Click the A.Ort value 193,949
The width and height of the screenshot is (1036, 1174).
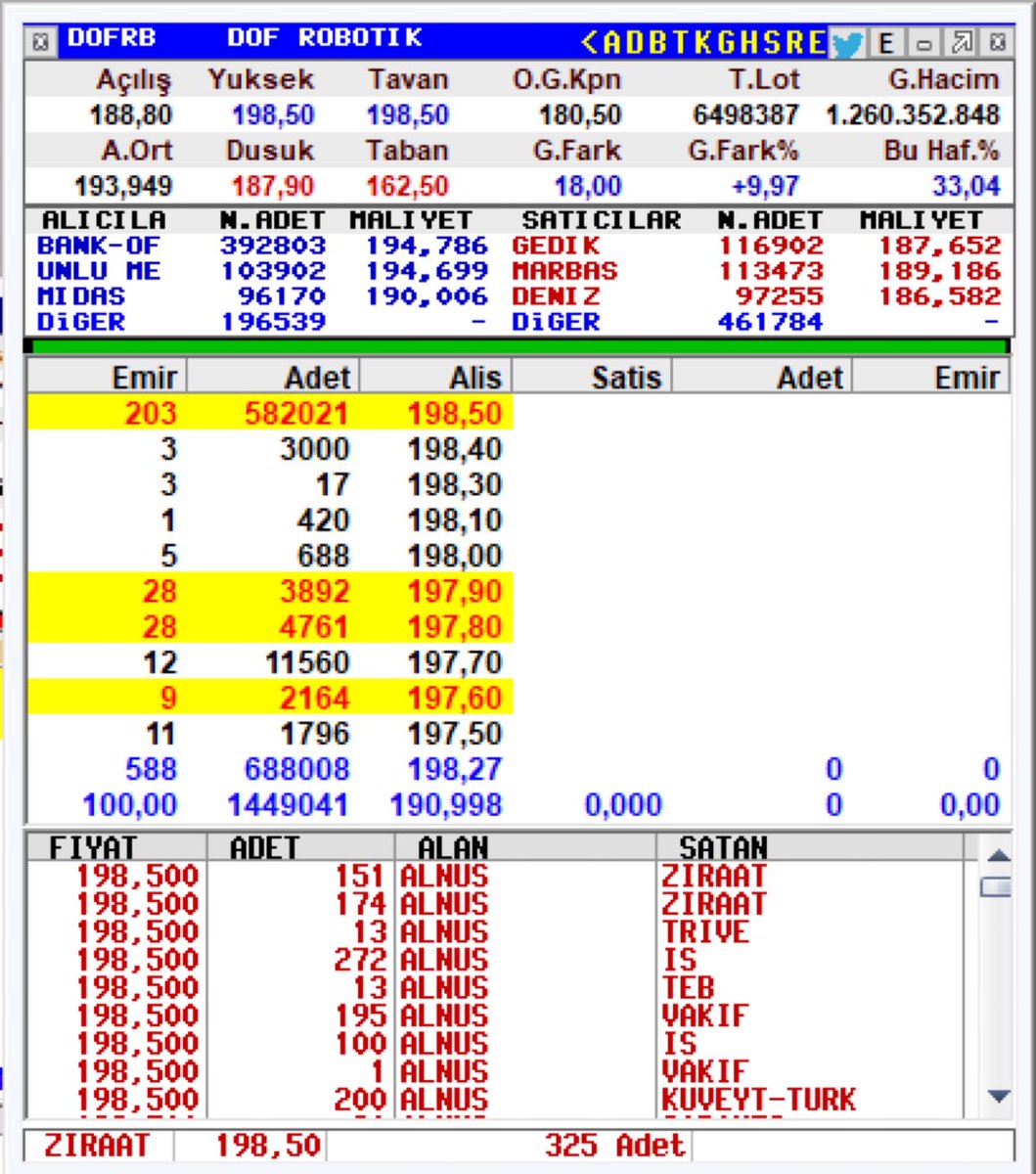pos(124,186)
